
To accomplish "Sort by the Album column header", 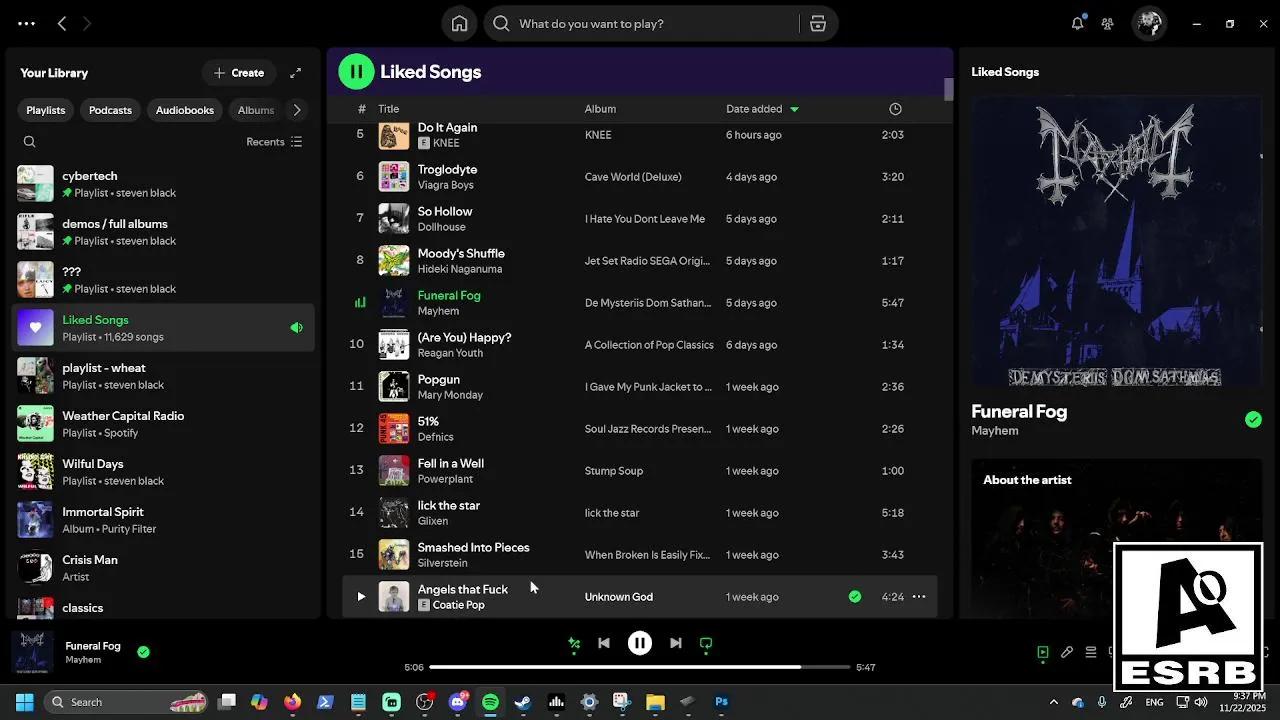I will 600,109.
